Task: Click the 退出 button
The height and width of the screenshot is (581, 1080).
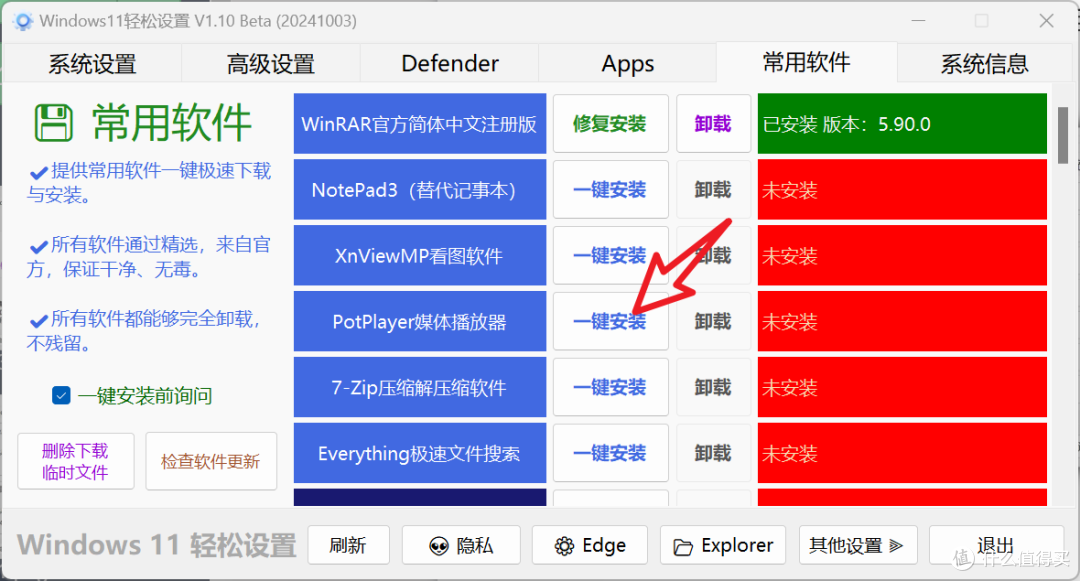Action: click(x=996, y=545)
